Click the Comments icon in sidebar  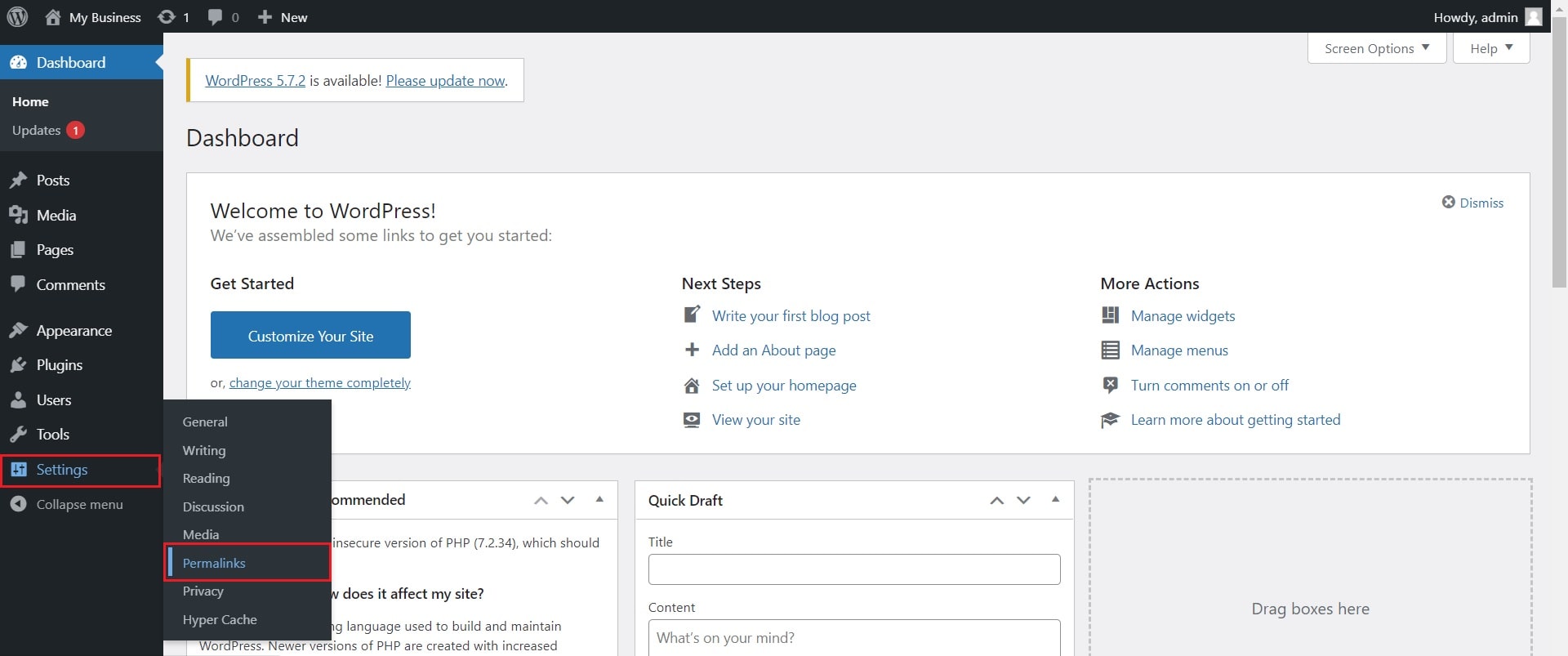pos(18,284)
